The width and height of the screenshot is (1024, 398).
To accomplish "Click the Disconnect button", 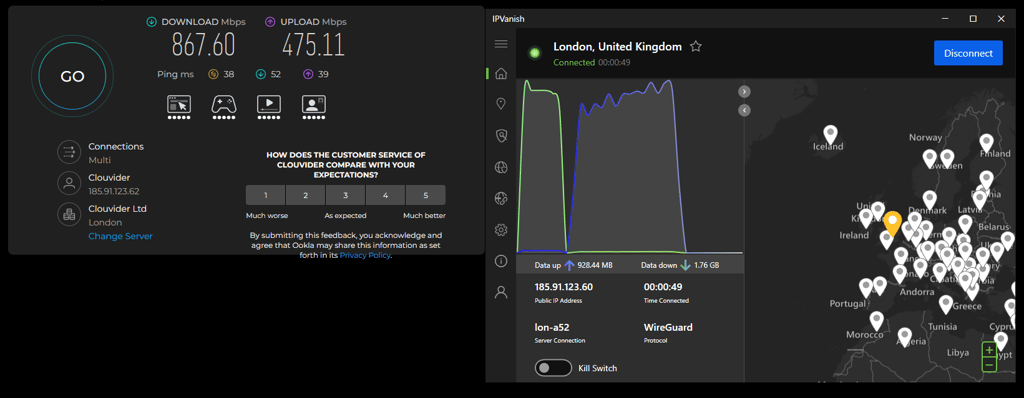I will tap(968, 53).
